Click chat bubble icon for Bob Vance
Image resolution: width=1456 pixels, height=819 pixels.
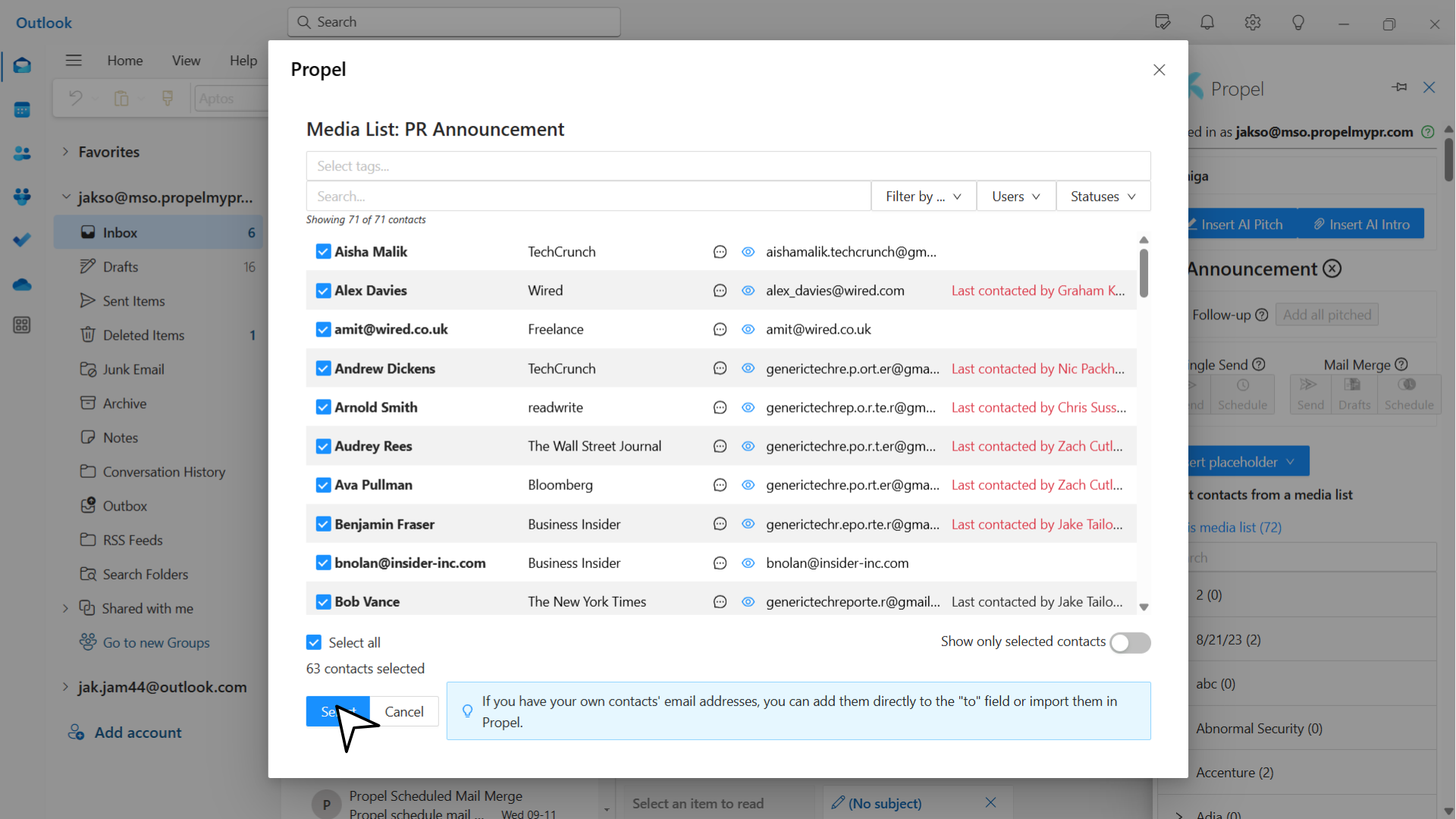click(x=720, y=602)
